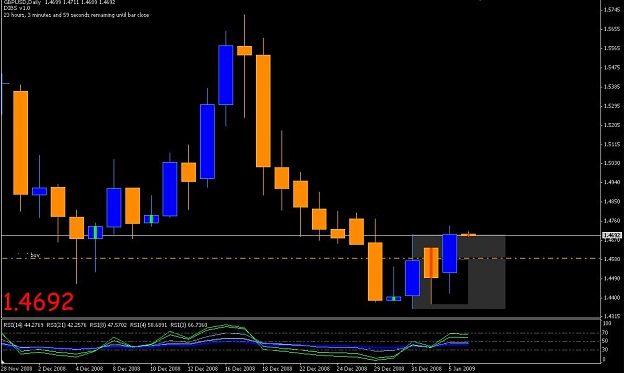The height and width of the screenshot is (373, 625).
Task: Click the 1.5655 price axis label
Action: coord(612,29)
